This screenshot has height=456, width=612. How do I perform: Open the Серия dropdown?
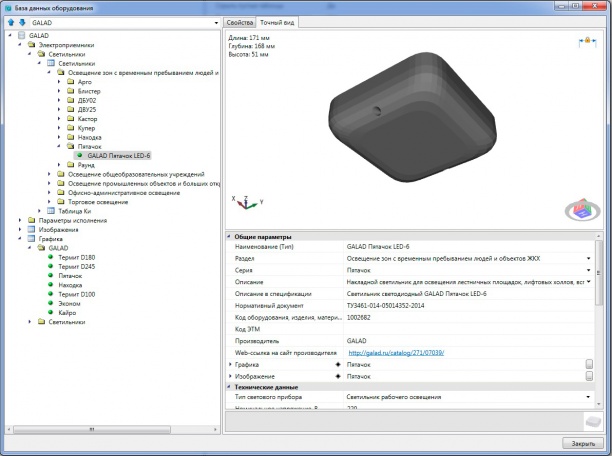click(599, 270)
